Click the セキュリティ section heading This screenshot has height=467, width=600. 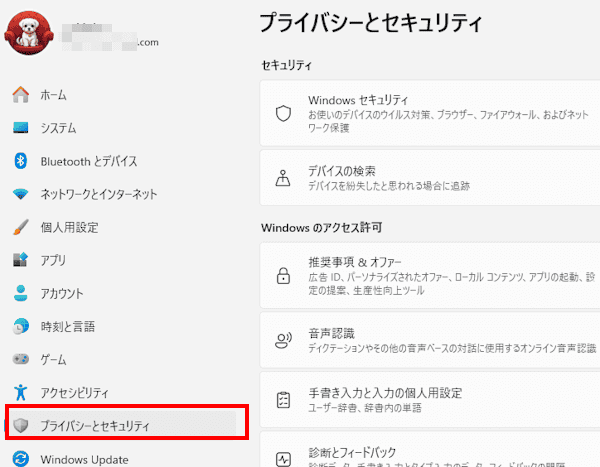coord(287,65)
